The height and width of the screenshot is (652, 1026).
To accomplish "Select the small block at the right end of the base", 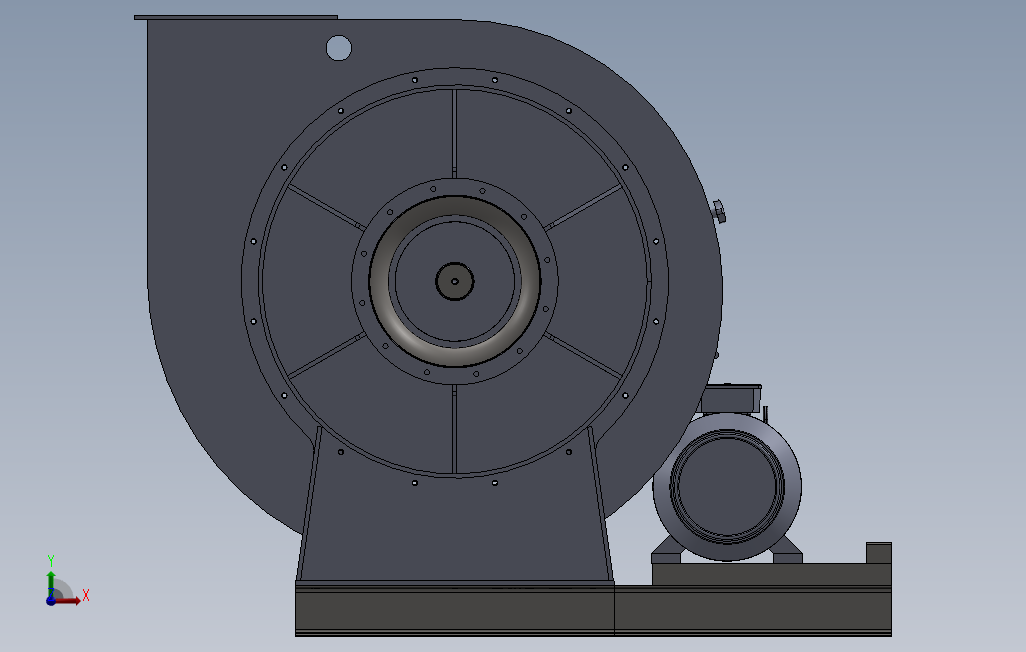I will (x=879, y=553).
